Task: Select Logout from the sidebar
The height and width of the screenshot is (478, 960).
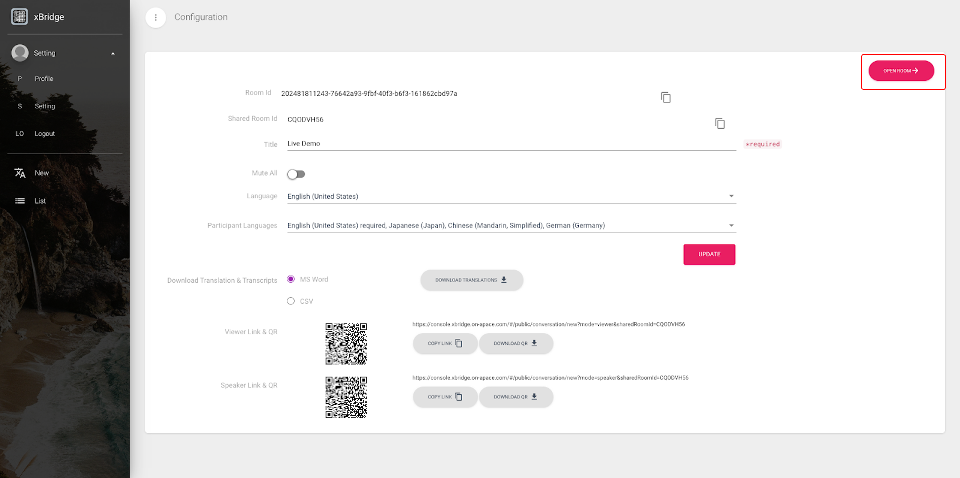Action: click(44, 133)
